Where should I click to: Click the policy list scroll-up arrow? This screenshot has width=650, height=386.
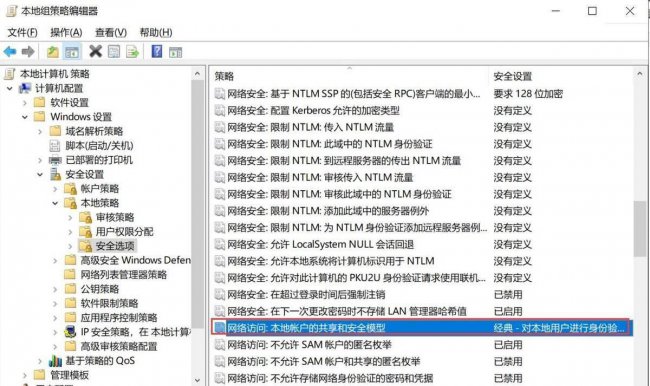[640, 75]
